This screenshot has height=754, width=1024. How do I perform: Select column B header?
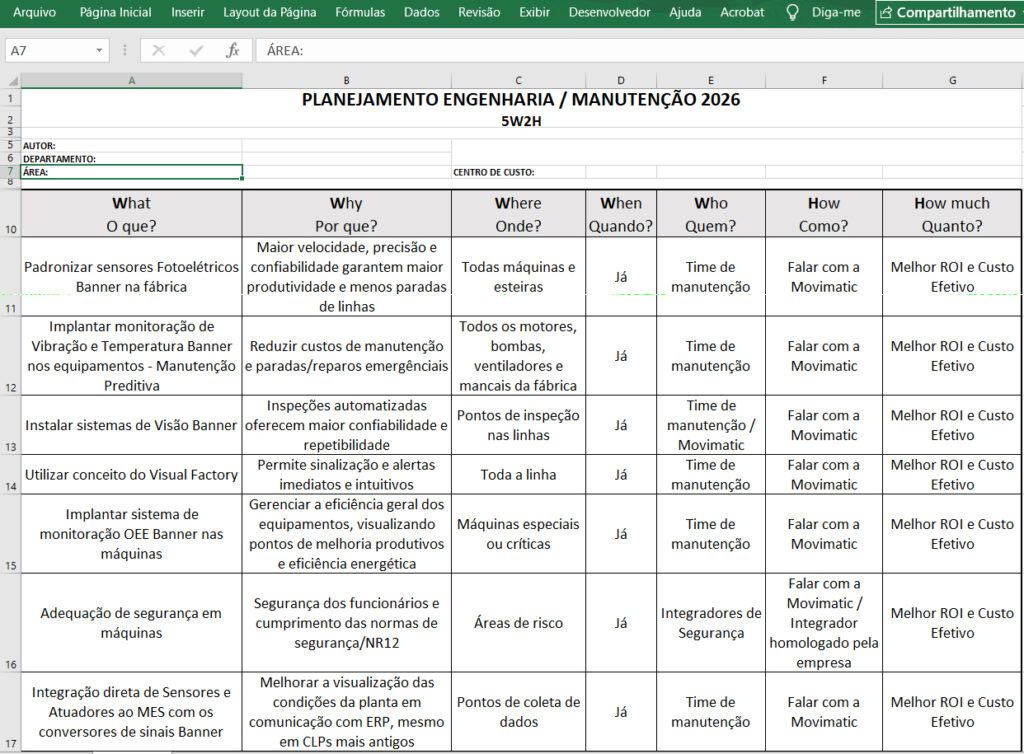click(346, 81)
